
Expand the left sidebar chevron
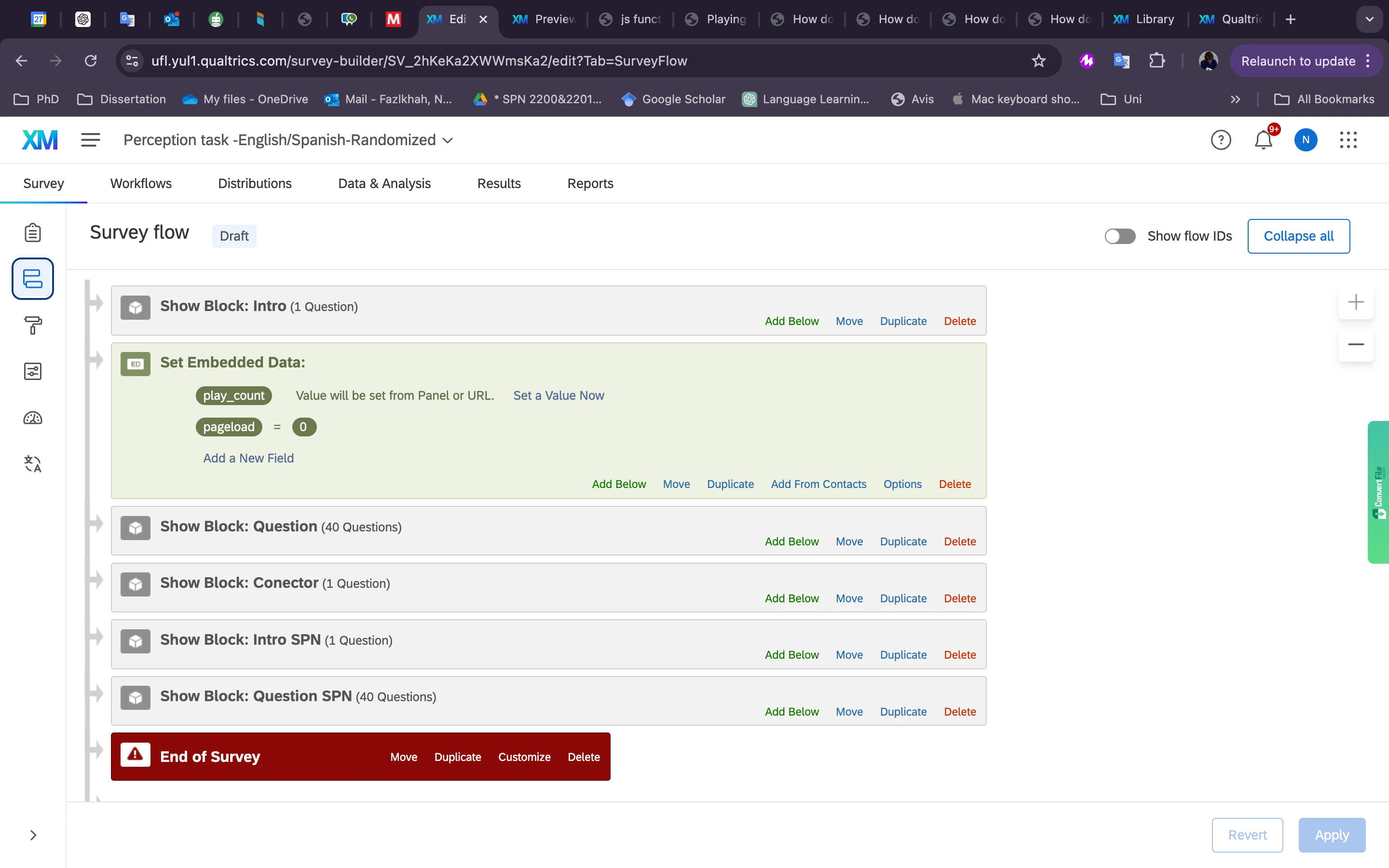[33, 835]
